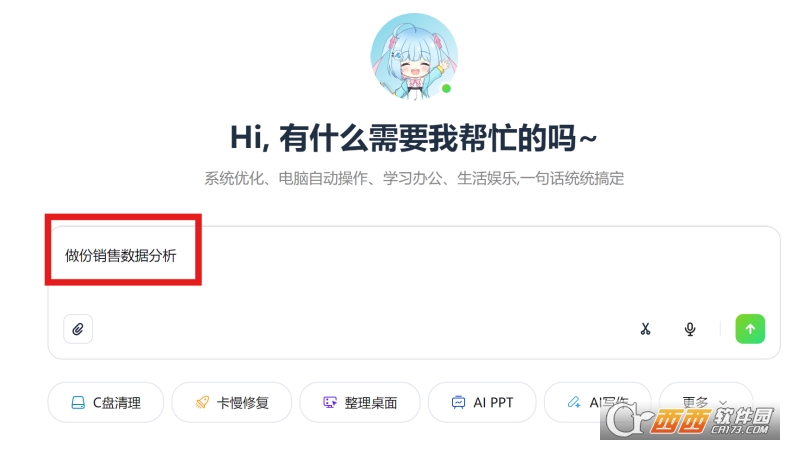Open the C盘清理 shortcut chip

coord(106,403)
